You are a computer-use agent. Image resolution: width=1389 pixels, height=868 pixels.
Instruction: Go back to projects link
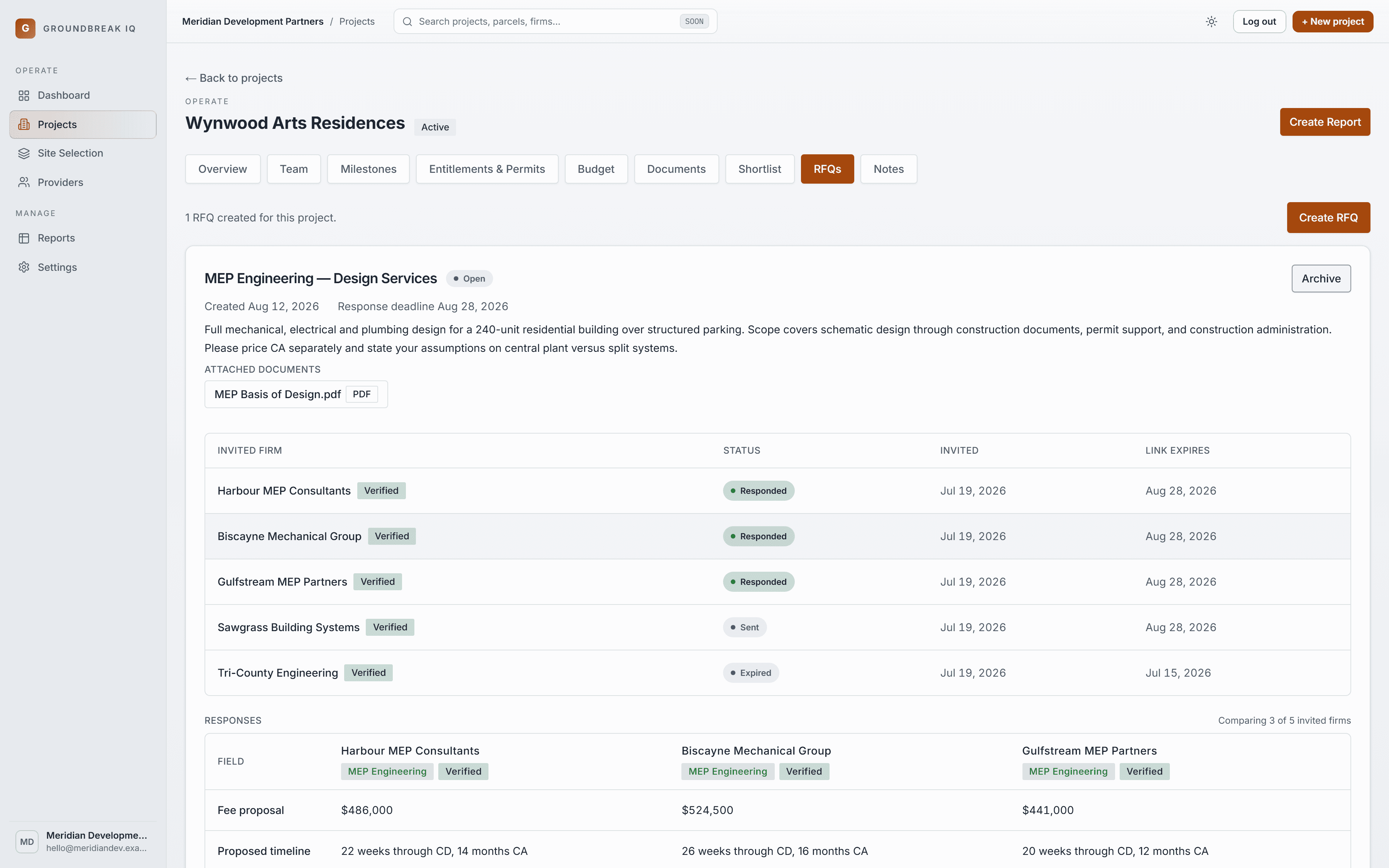(234, 78)
